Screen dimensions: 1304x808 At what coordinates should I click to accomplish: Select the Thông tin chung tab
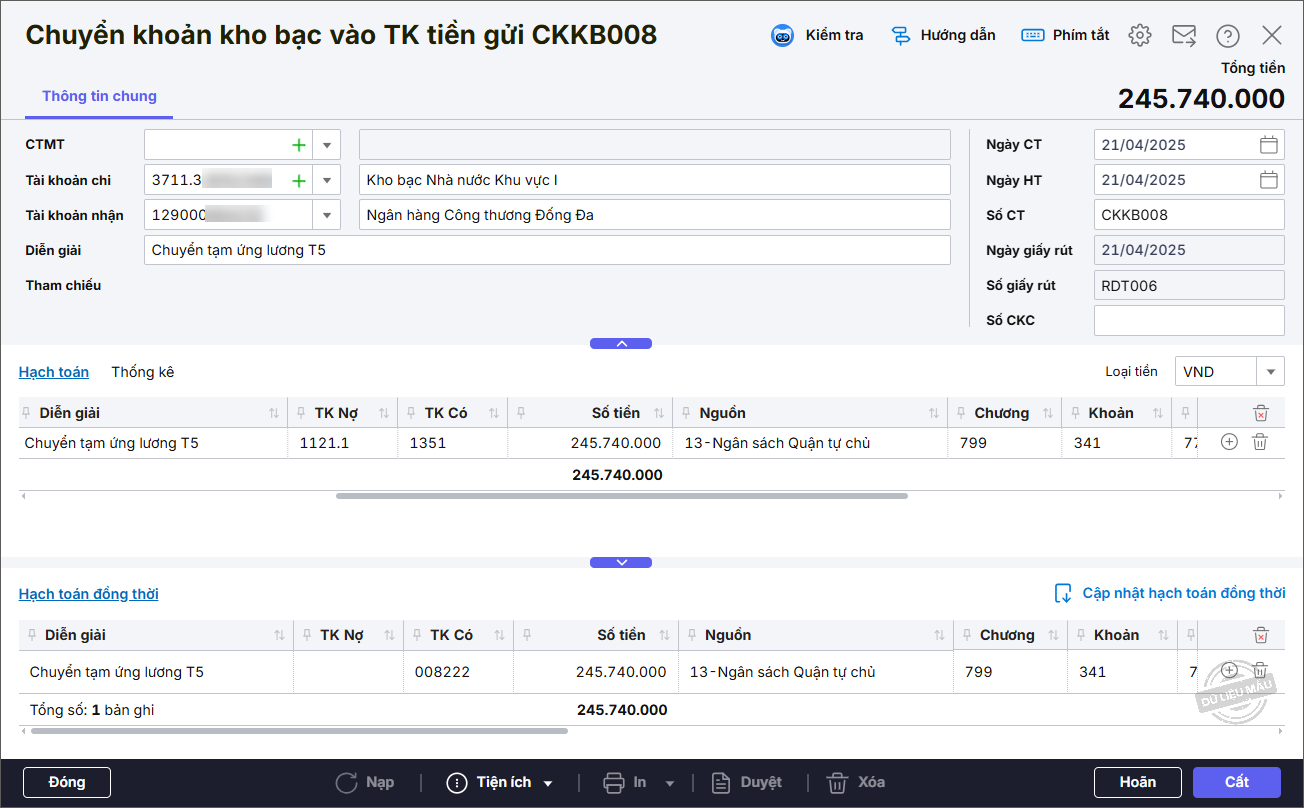pos(99,97)
